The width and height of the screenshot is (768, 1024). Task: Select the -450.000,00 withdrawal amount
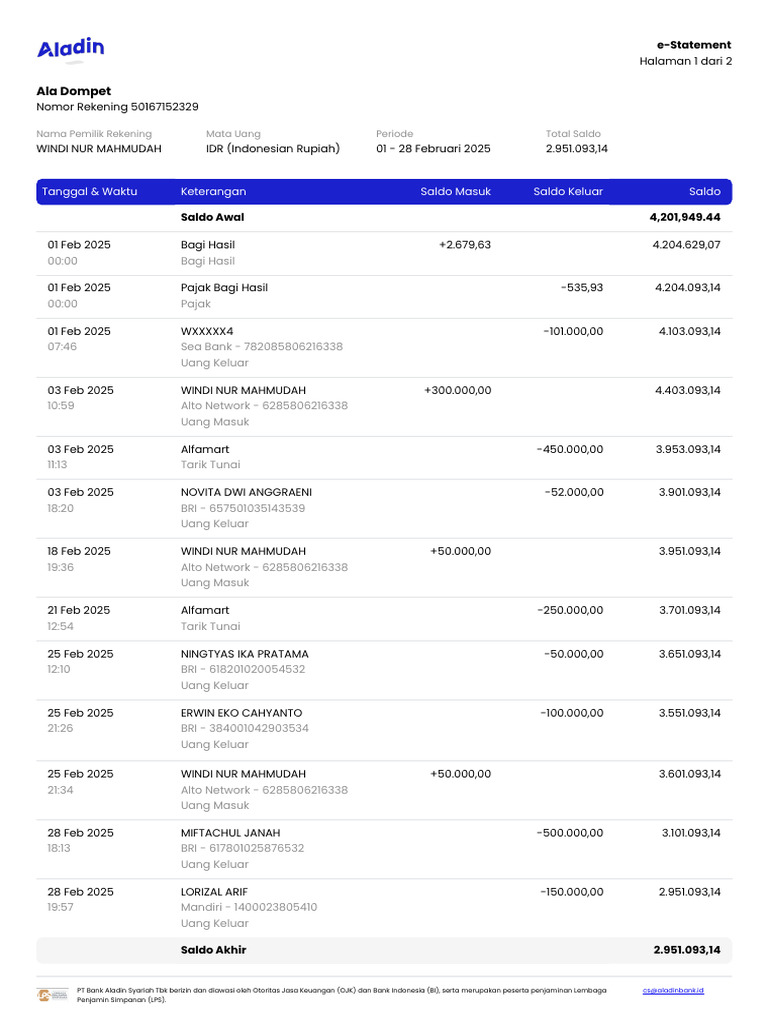pos(570,449)
